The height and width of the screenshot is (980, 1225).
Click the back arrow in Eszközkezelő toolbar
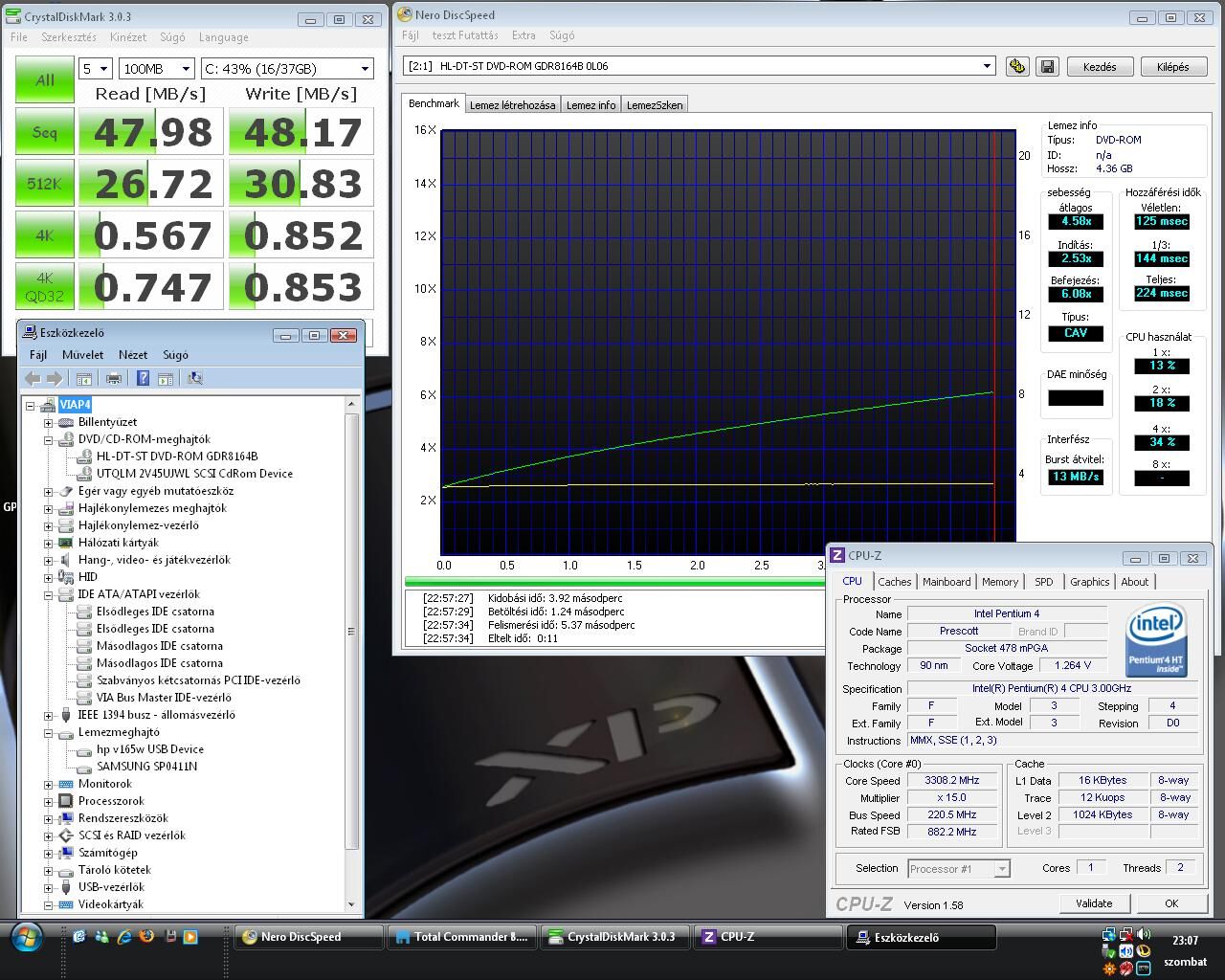[33, 378]
